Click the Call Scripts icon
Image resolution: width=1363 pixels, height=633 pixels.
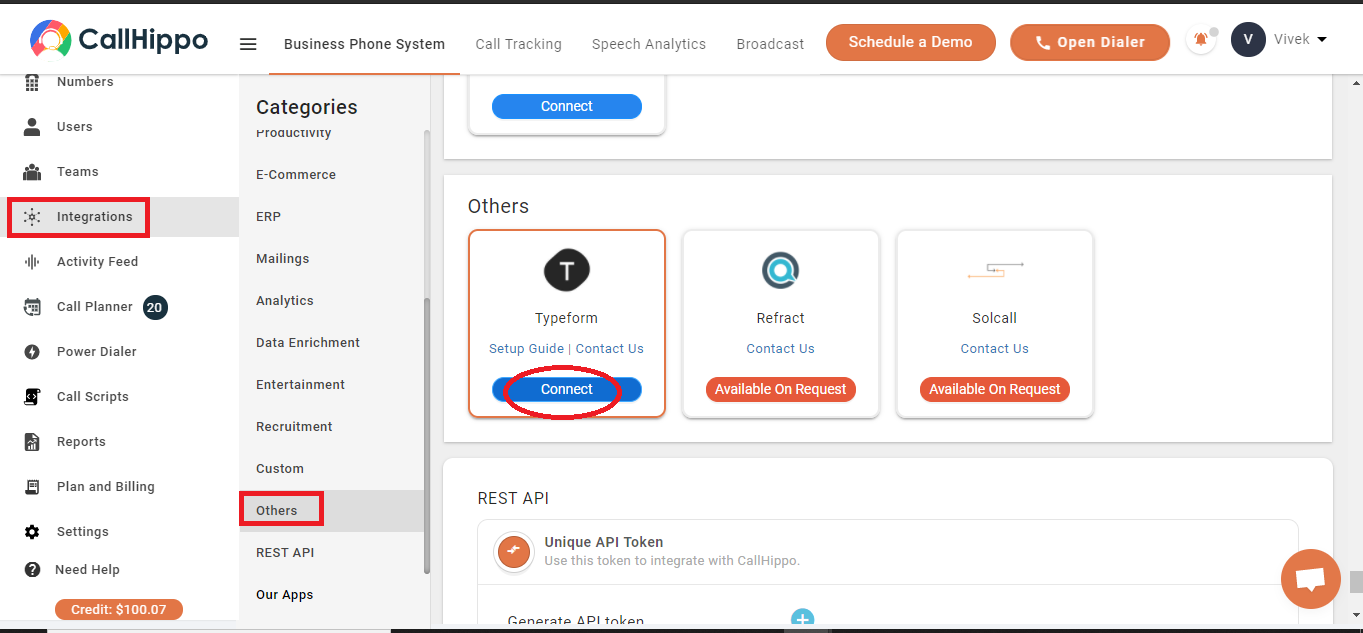click(32, 397)
